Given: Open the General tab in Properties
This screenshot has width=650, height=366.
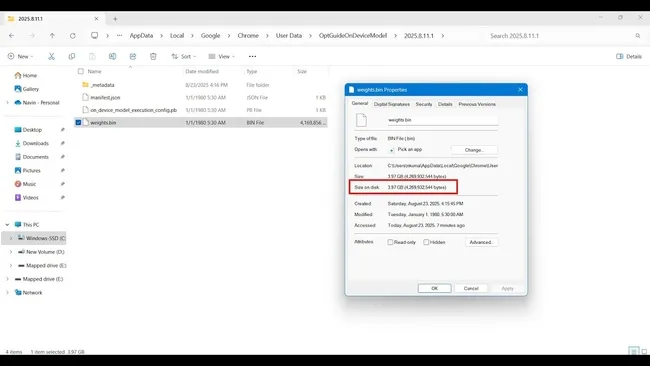Looking at the screenshot, I should [360, 104].
